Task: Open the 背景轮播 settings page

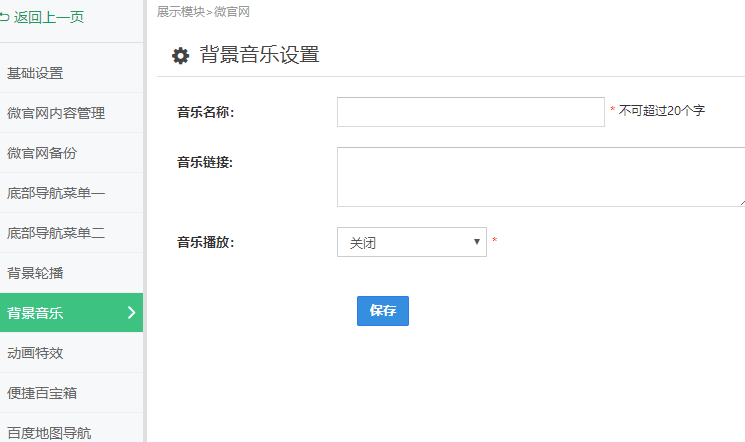Action: coord(35,273)
